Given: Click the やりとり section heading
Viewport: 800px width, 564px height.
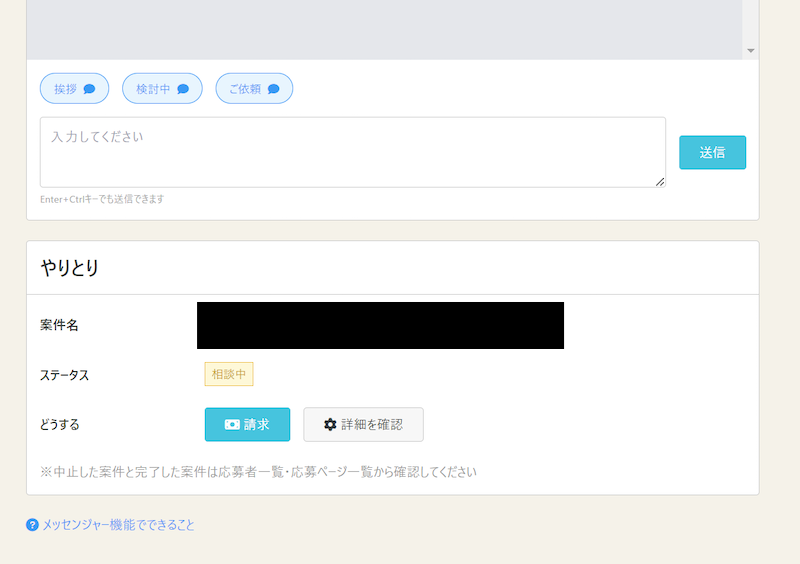Looking at the screenshot, I should pyautogui.click(x=69, y=267).
